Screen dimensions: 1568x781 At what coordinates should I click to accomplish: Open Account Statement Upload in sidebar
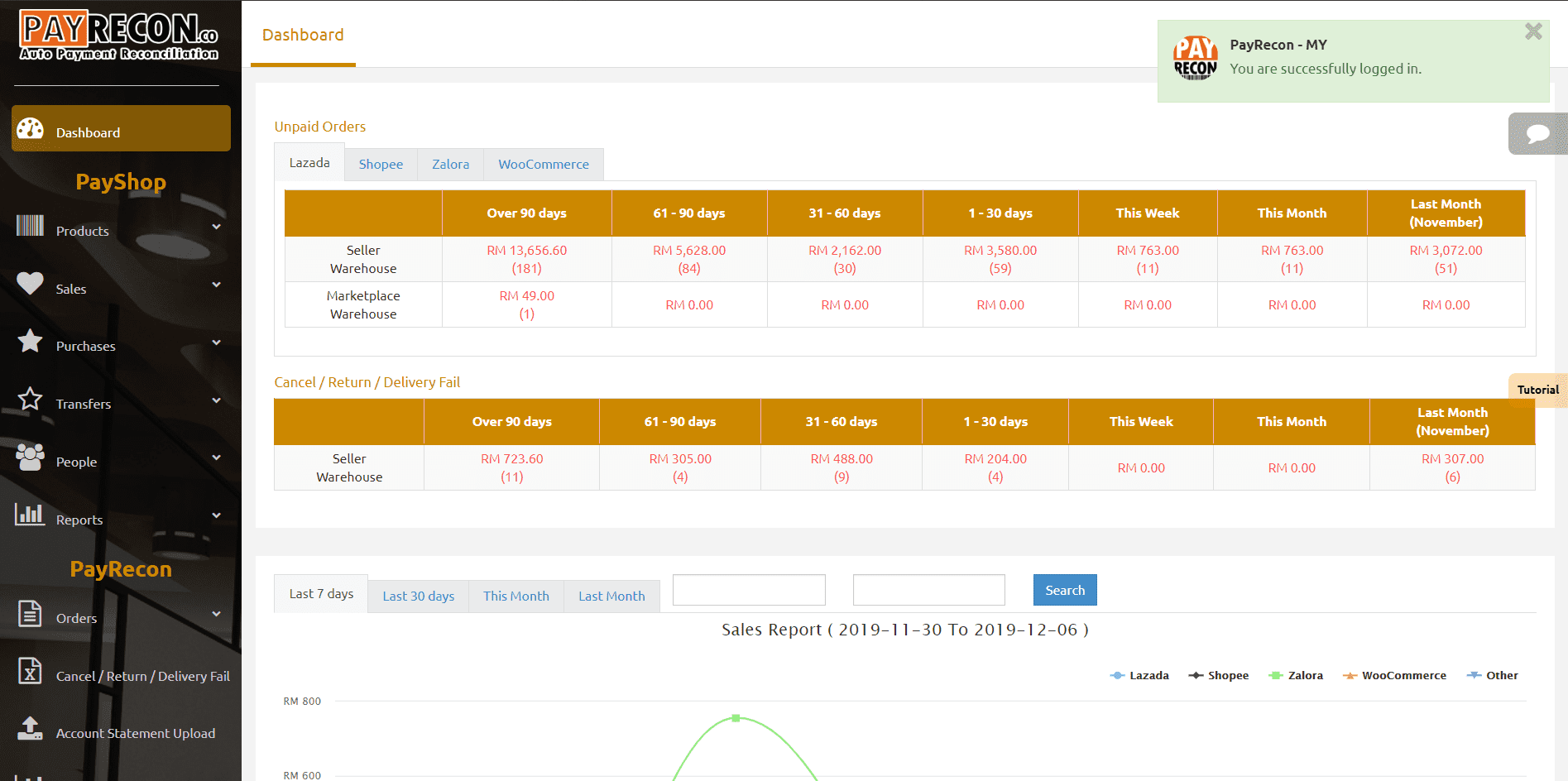[x=121, y=731]
